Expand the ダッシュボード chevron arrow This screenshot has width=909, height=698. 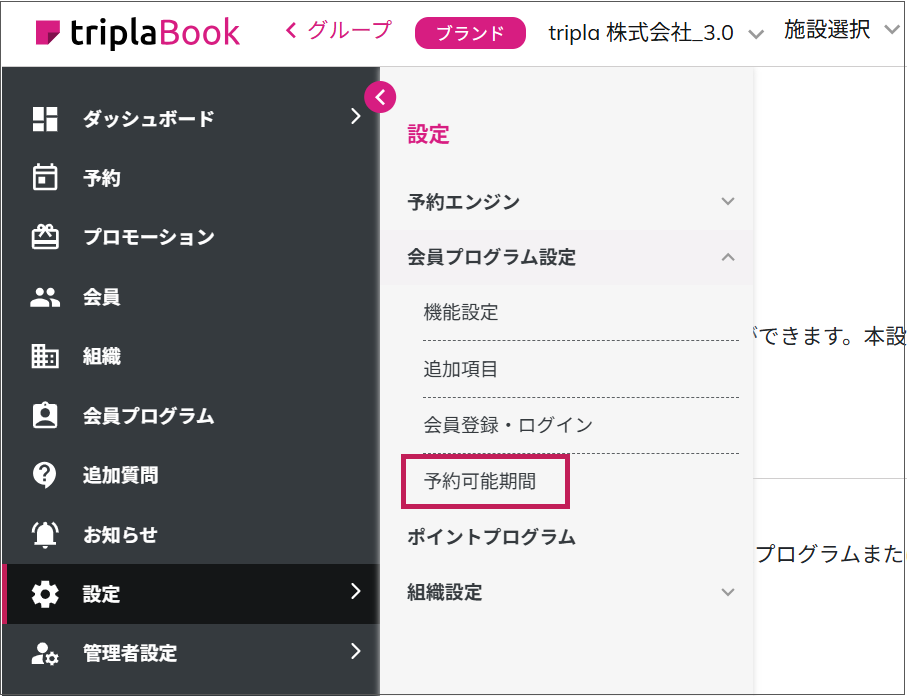tap(356, 117)
